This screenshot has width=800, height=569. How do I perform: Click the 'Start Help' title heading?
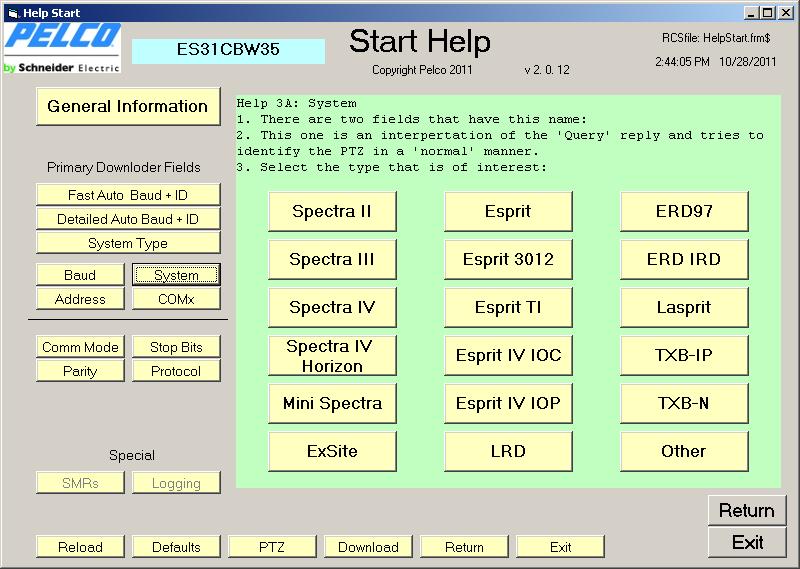click(420, 42)
